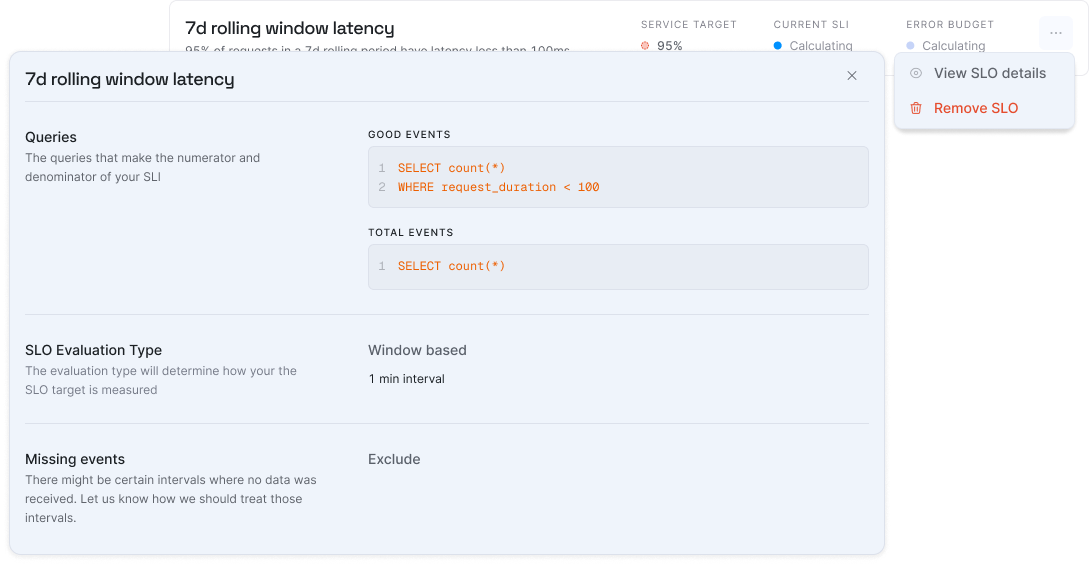Click the red trash icon in the menu

(x=916, y=109)
